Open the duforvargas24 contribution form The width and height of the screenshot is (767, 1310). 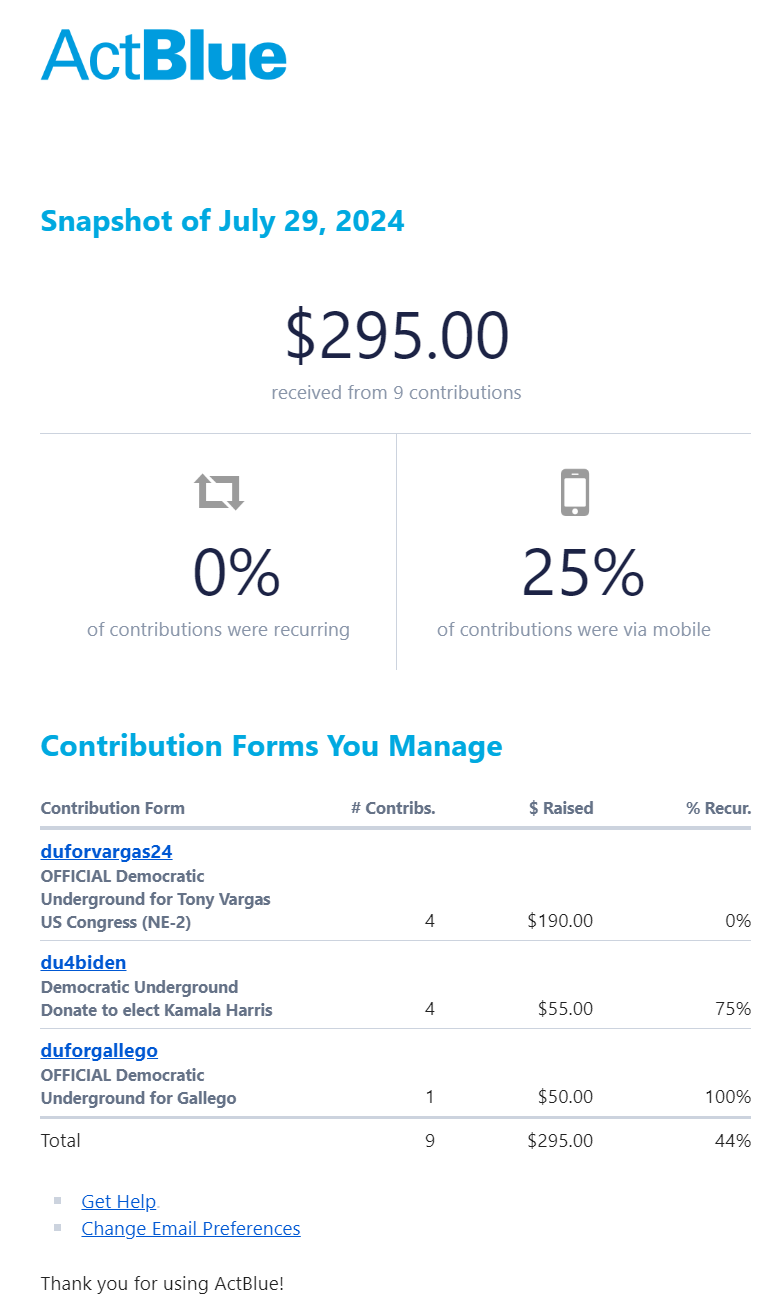[106, 852]
